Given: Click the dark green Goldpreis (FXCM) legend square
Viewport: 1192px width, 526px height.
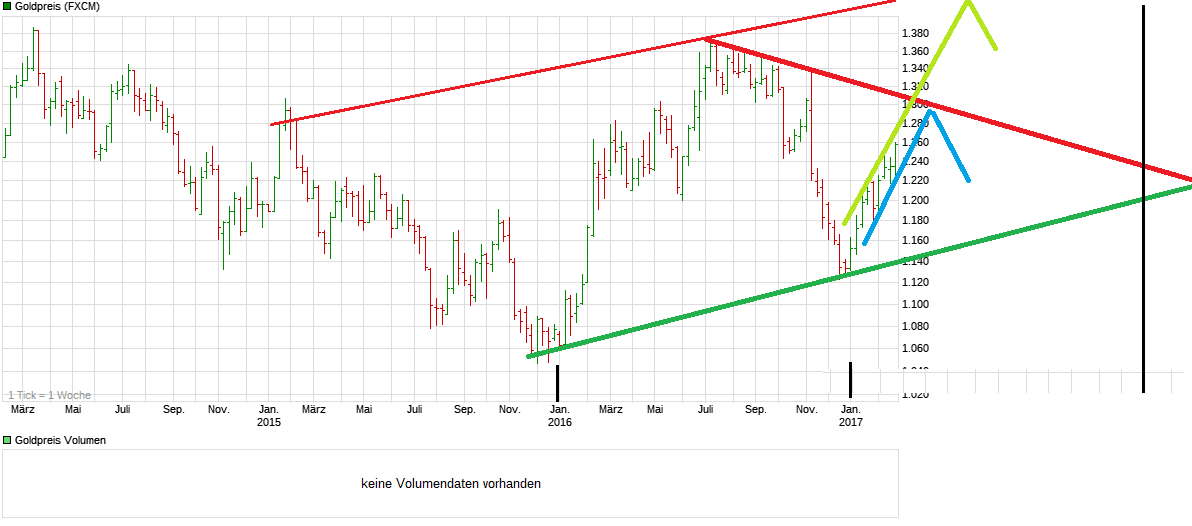Looking at the screenshot, I should 7,6.
